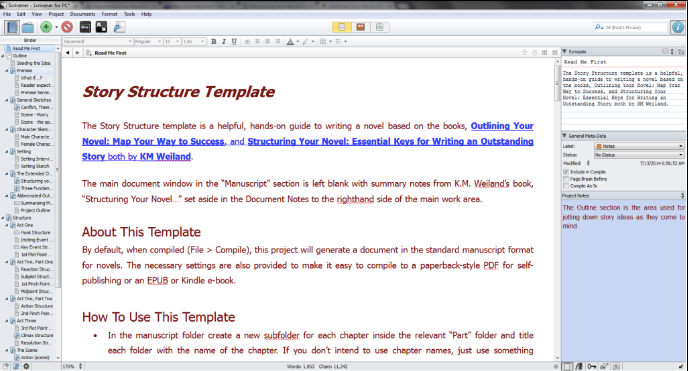Select Seeding the Idea binder item
Screen dimensions: 688x371
pyautogui.click(x=32, y=63)
